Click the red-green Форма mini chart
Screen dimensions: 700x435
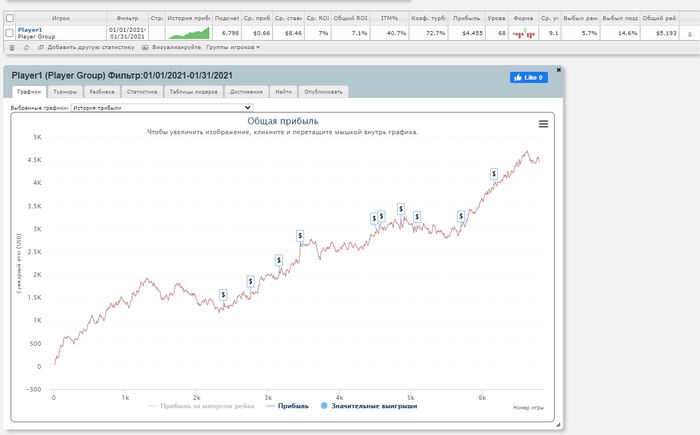tap(523, 33)
